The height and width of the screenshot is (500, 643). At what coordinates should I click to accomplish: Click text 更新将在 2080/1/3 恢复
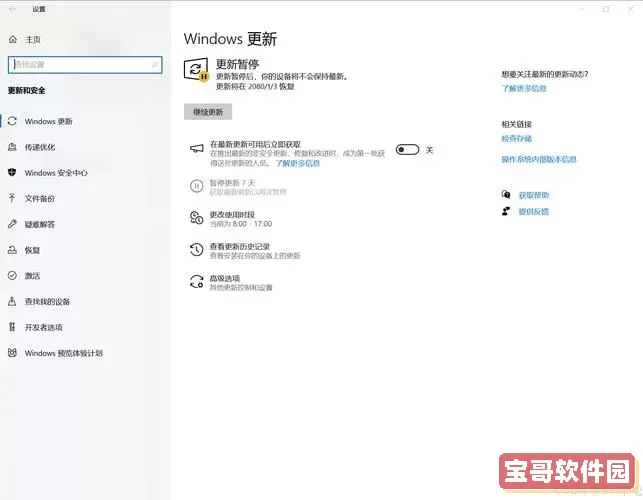click(255, 87)
